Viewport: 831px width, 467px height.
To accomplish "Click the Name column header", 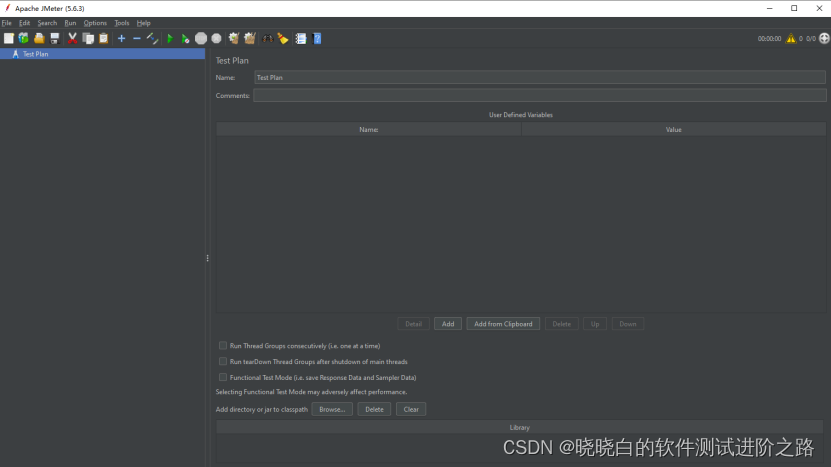I will pyautogui.click(x=368, y=129).
